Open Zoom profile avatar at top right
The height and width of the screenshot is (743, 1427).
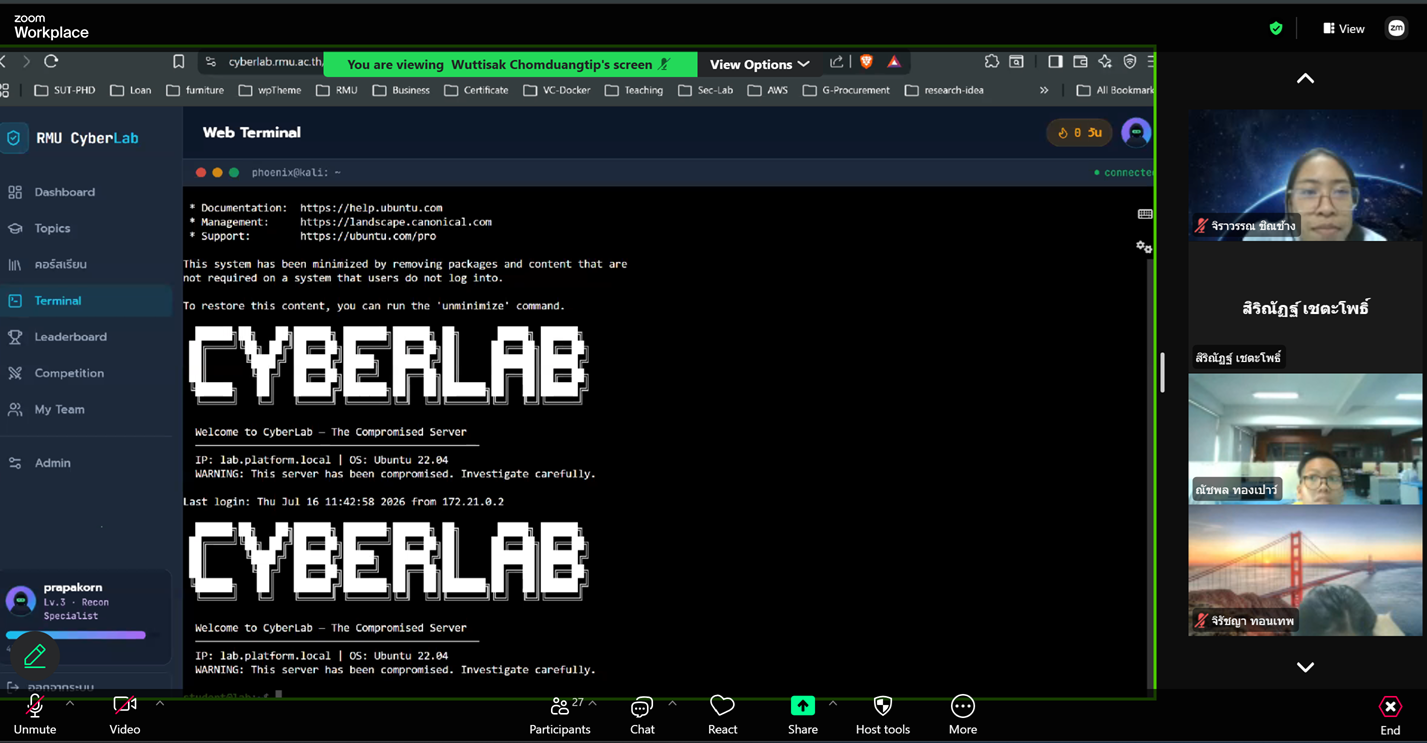coord(1397,28)
